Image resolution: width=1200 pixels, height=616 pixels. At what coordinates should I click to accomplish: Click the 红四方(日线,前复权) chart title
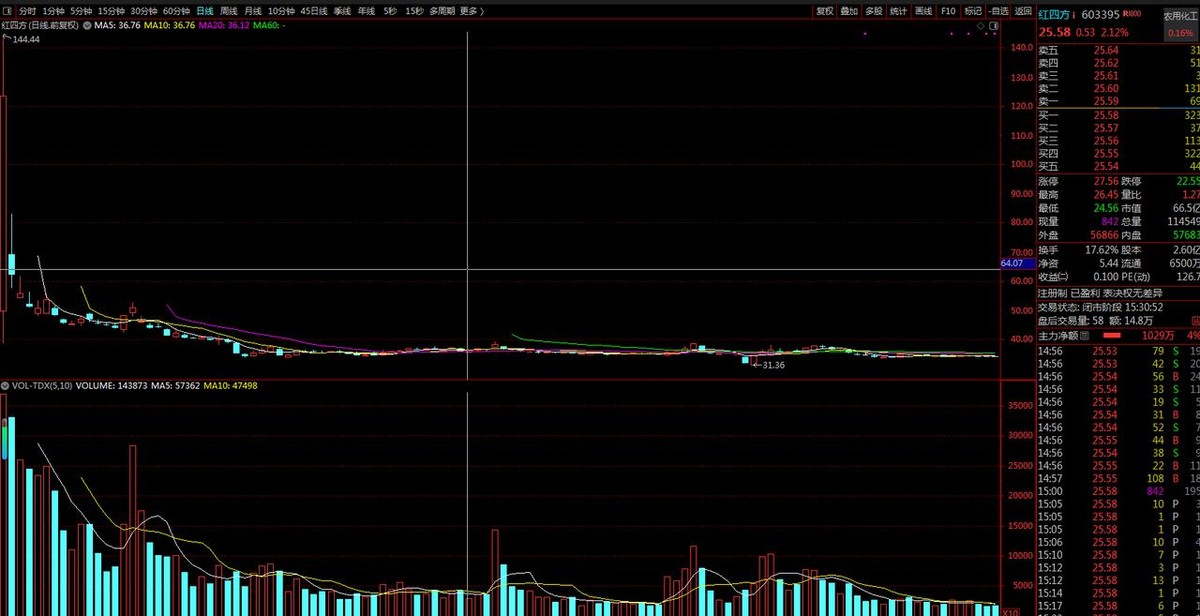pos(40,24)
